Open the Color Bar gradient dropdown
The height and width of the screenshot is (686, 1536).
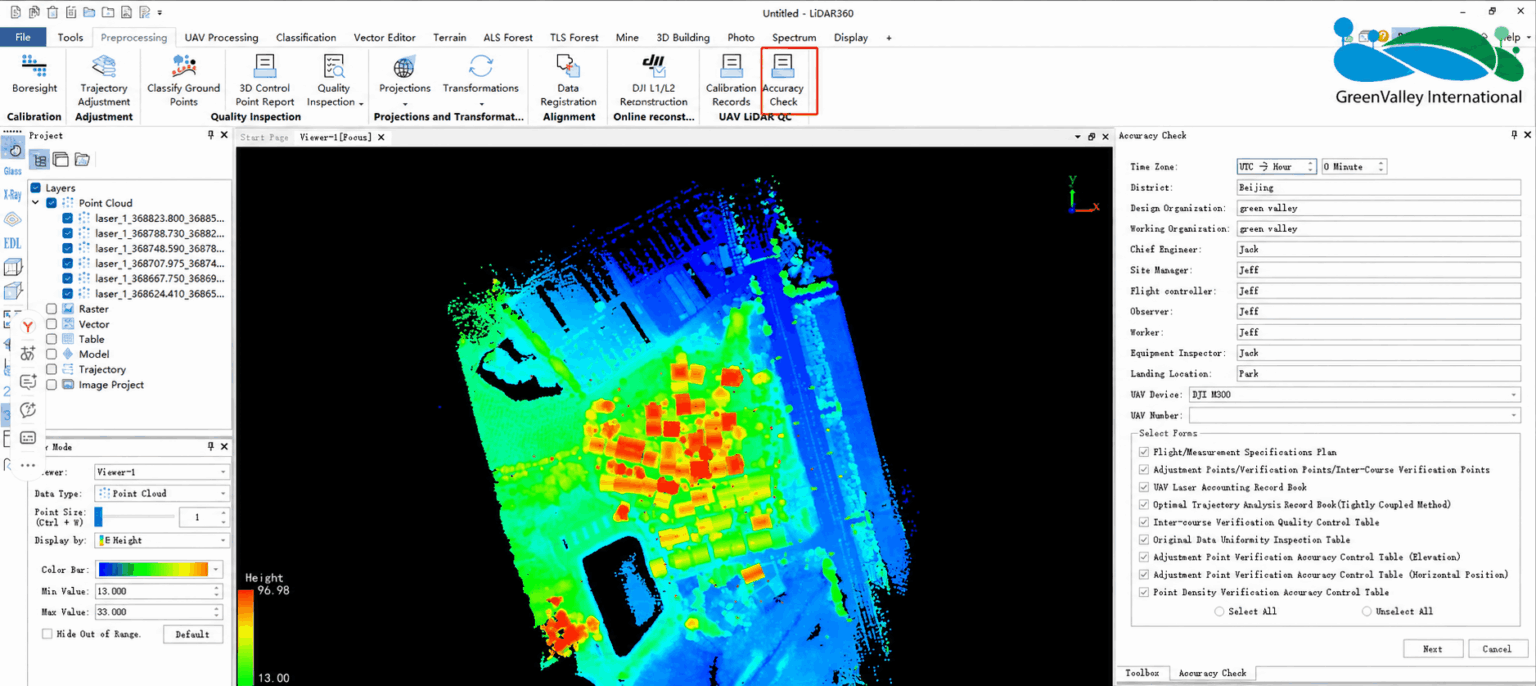tap(217, 570)
